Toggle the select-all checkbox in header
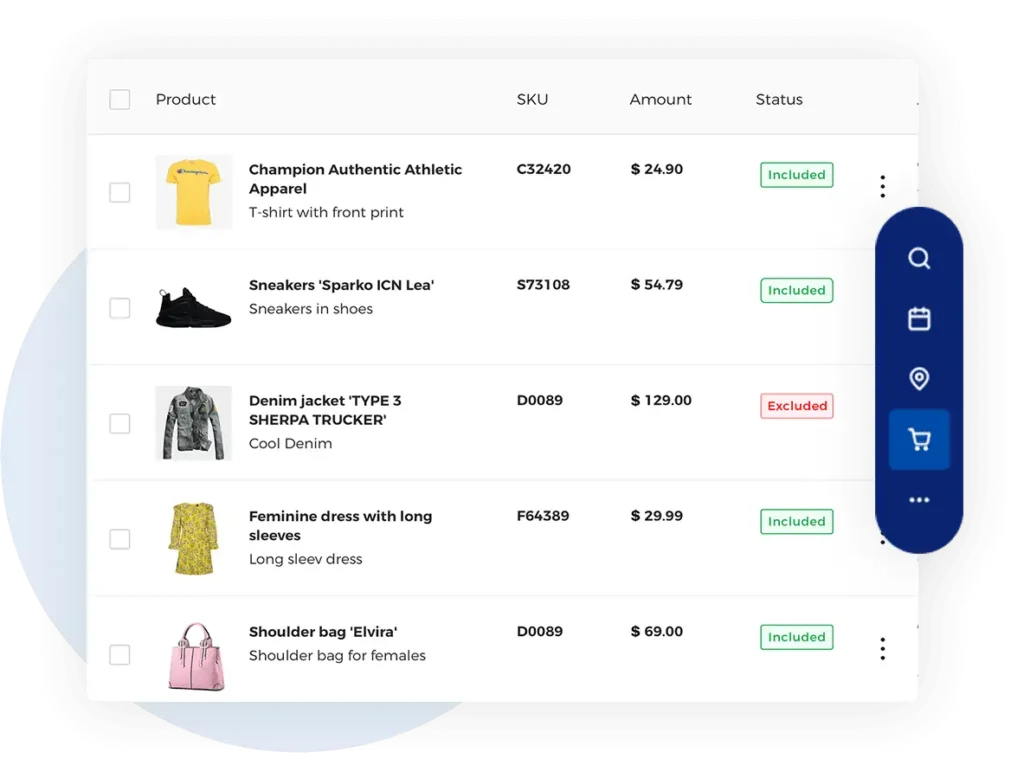1024x765 pixels. (x=120, y=99)
